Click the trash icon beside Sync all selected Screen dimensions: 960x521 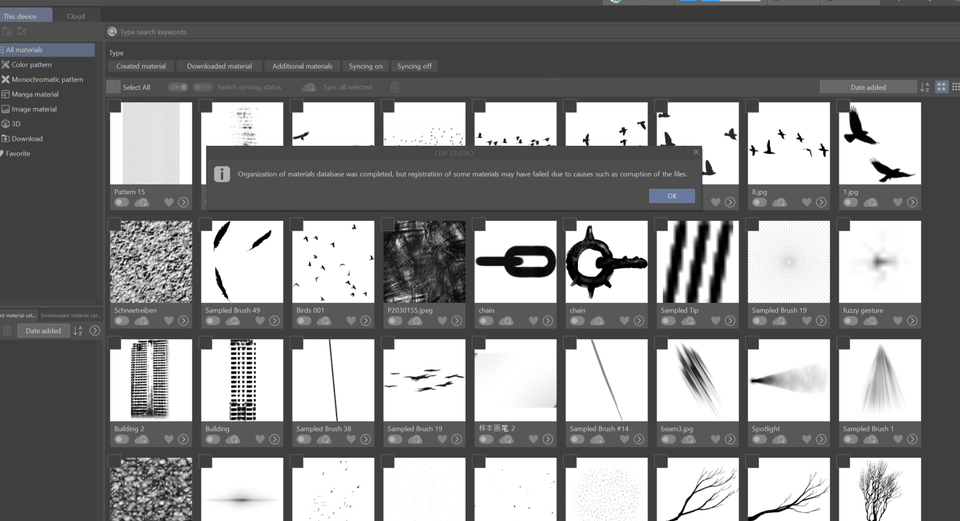[394, 87]
